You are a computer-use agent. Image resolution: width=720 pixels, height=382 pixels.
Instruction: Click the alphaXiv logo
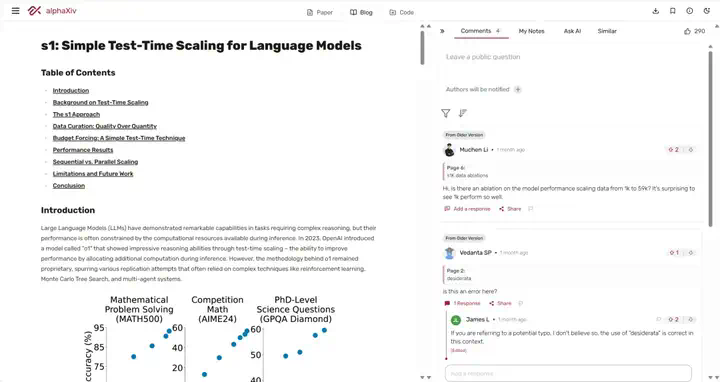tap(52, 11)
